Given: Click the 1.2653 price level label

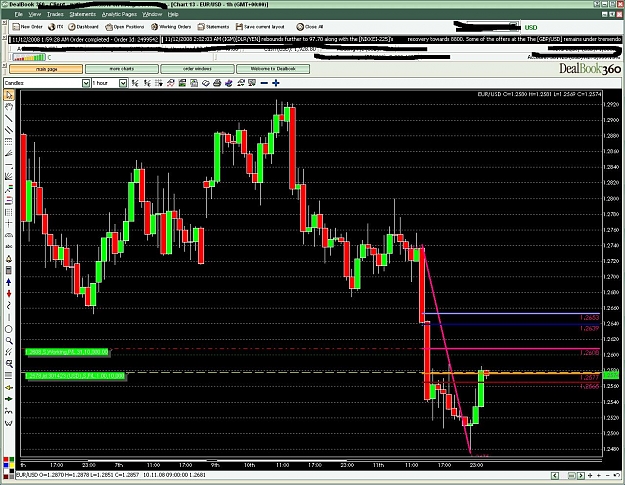Looking at the screenshot, I should (590, 318).
